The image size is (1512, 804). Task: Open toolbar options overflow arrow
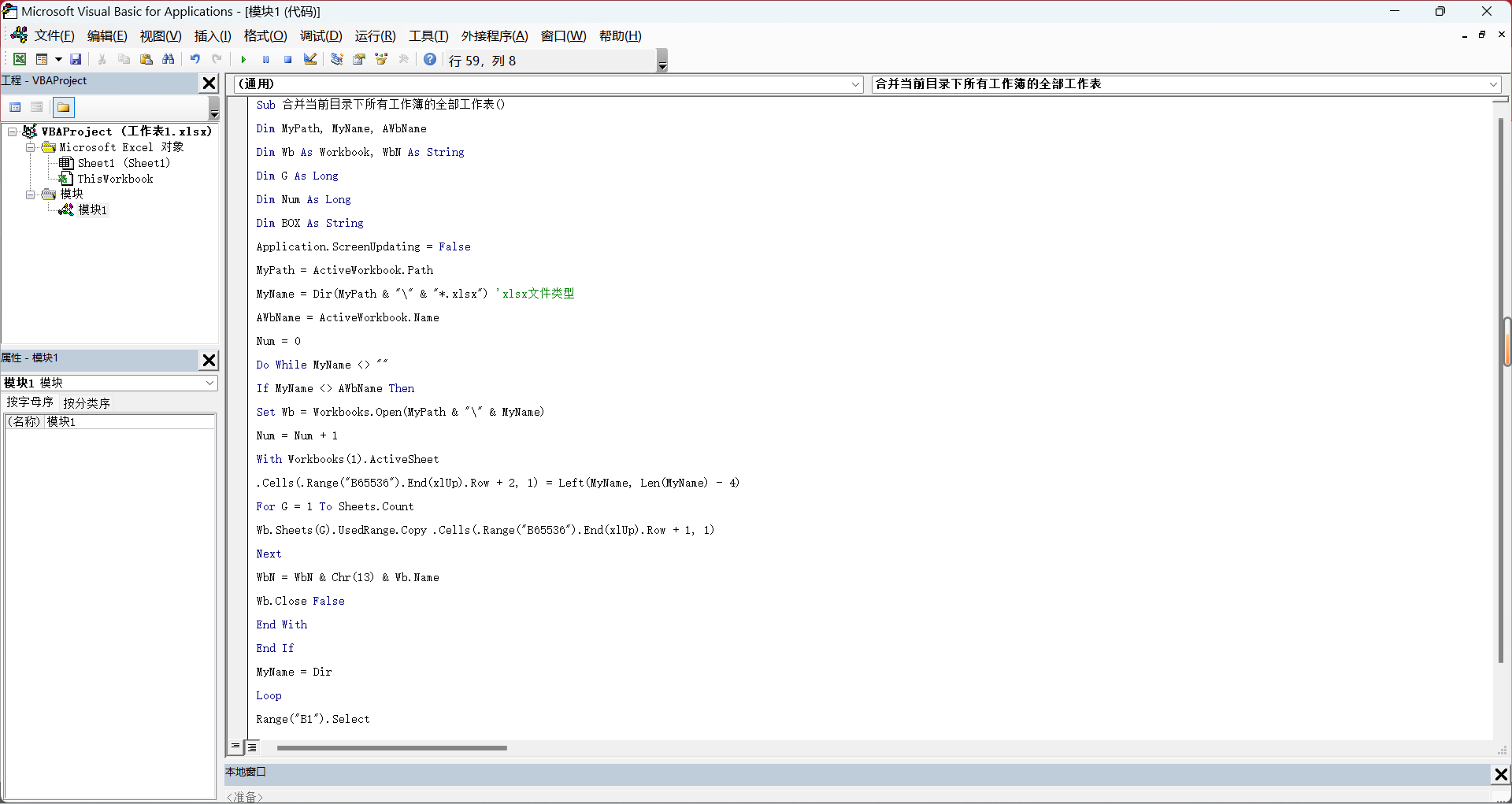662,61
